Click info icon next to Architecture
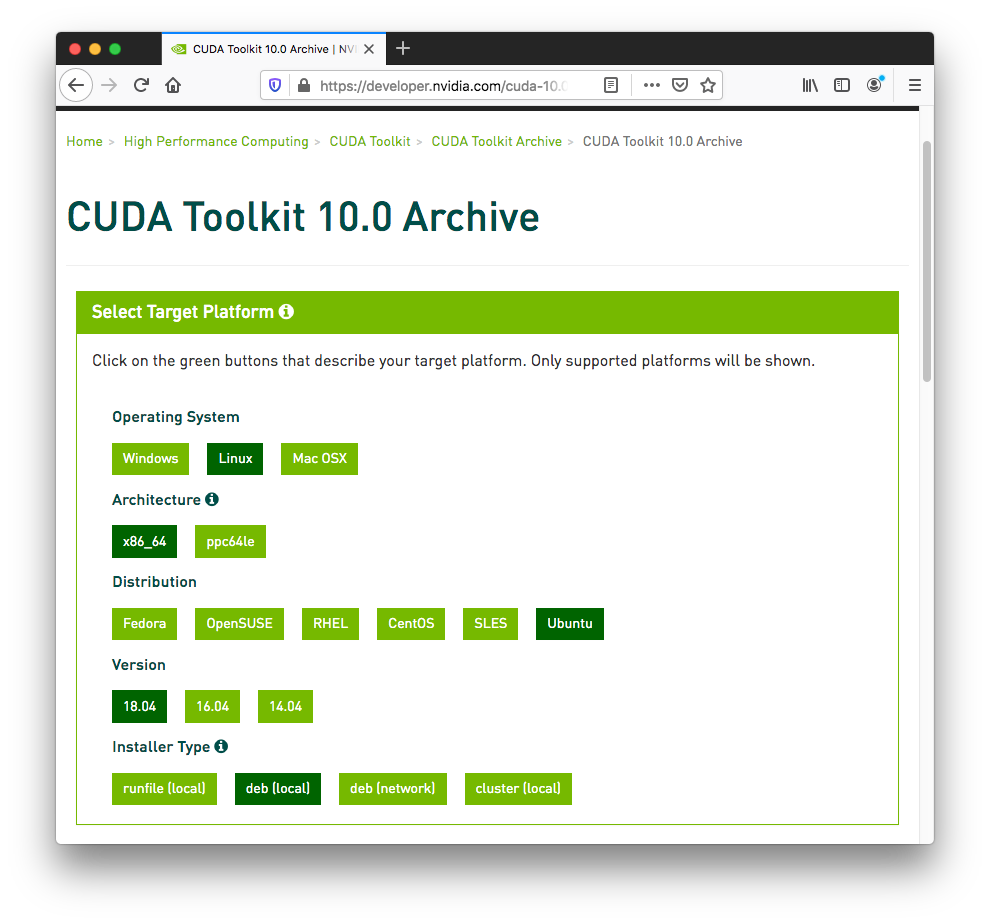This screenshot has height=924, width=990. 212,500
